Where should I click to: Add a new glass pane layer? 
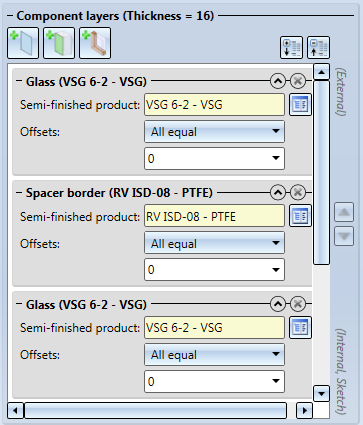coord(23,43)
